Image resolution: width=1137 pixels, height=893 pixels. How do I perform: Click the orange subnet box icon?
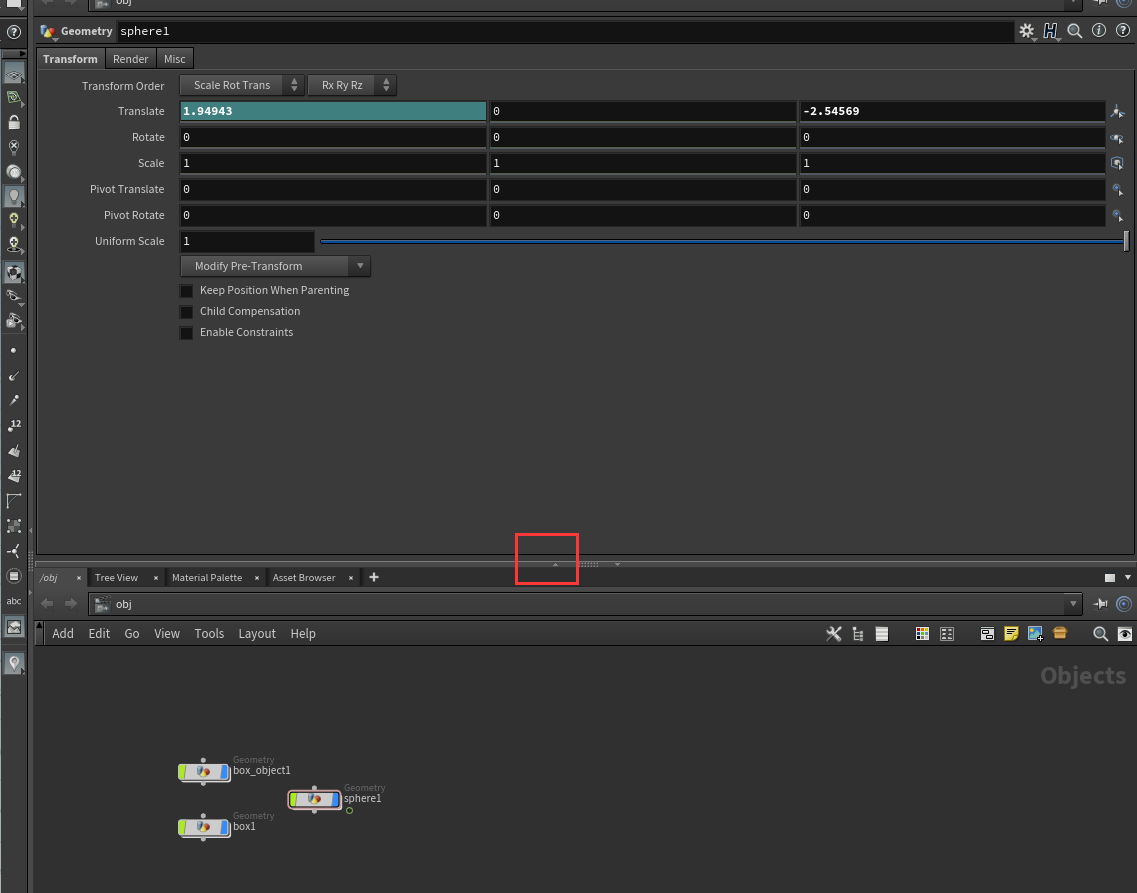[1060, 633]
